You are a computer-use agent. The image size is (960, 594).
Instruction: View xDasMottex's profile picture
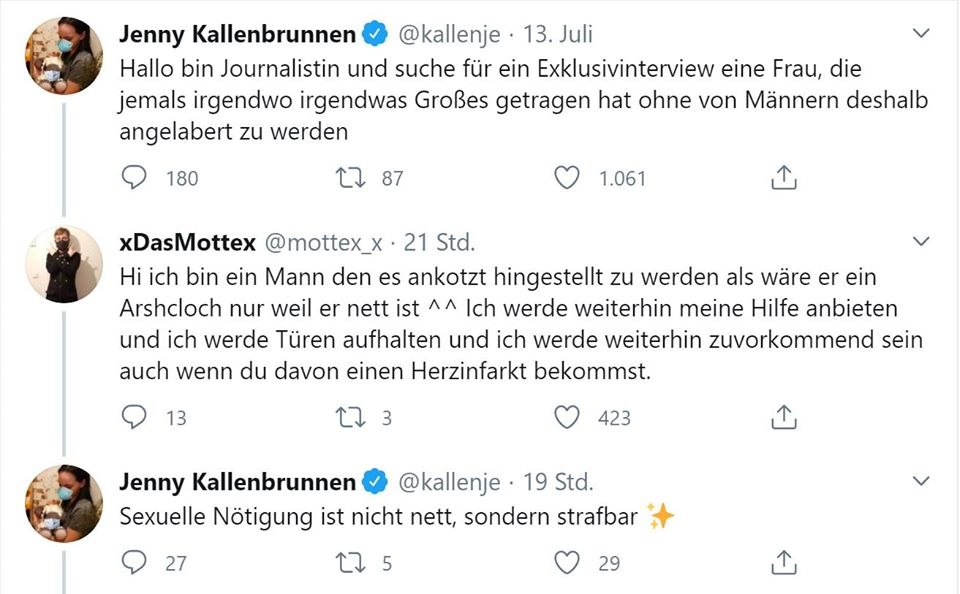tap(64, 263)
